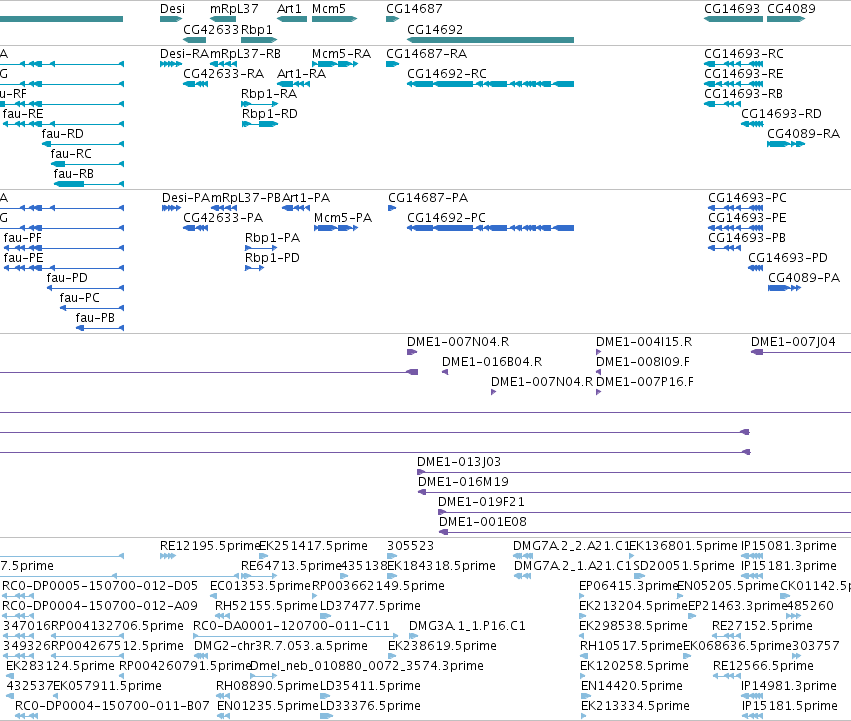Click the CG14692-RC transcript exon glyph

[490, 84]
